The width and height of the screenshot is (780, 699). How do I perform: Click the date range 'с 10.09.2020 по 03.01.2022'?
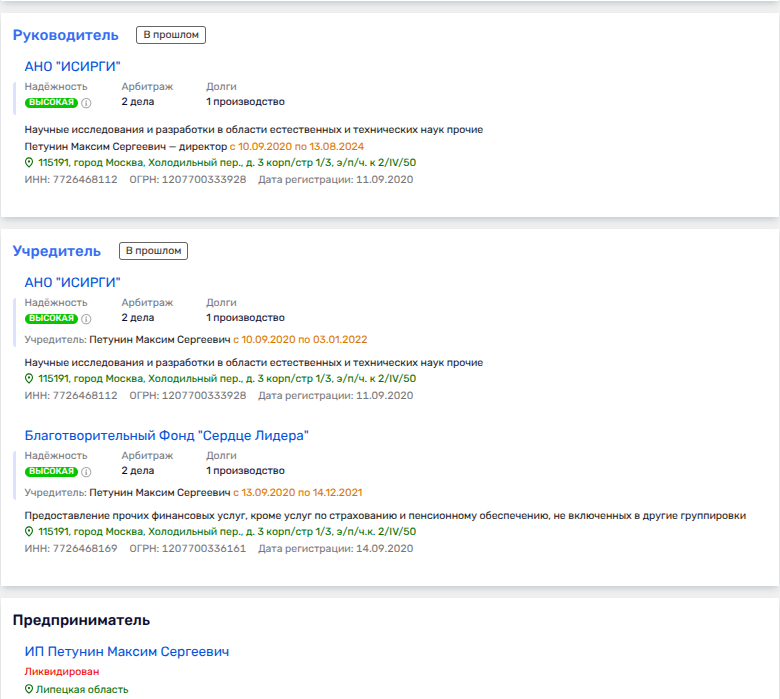pyautogui.click(x=300, y=340)
